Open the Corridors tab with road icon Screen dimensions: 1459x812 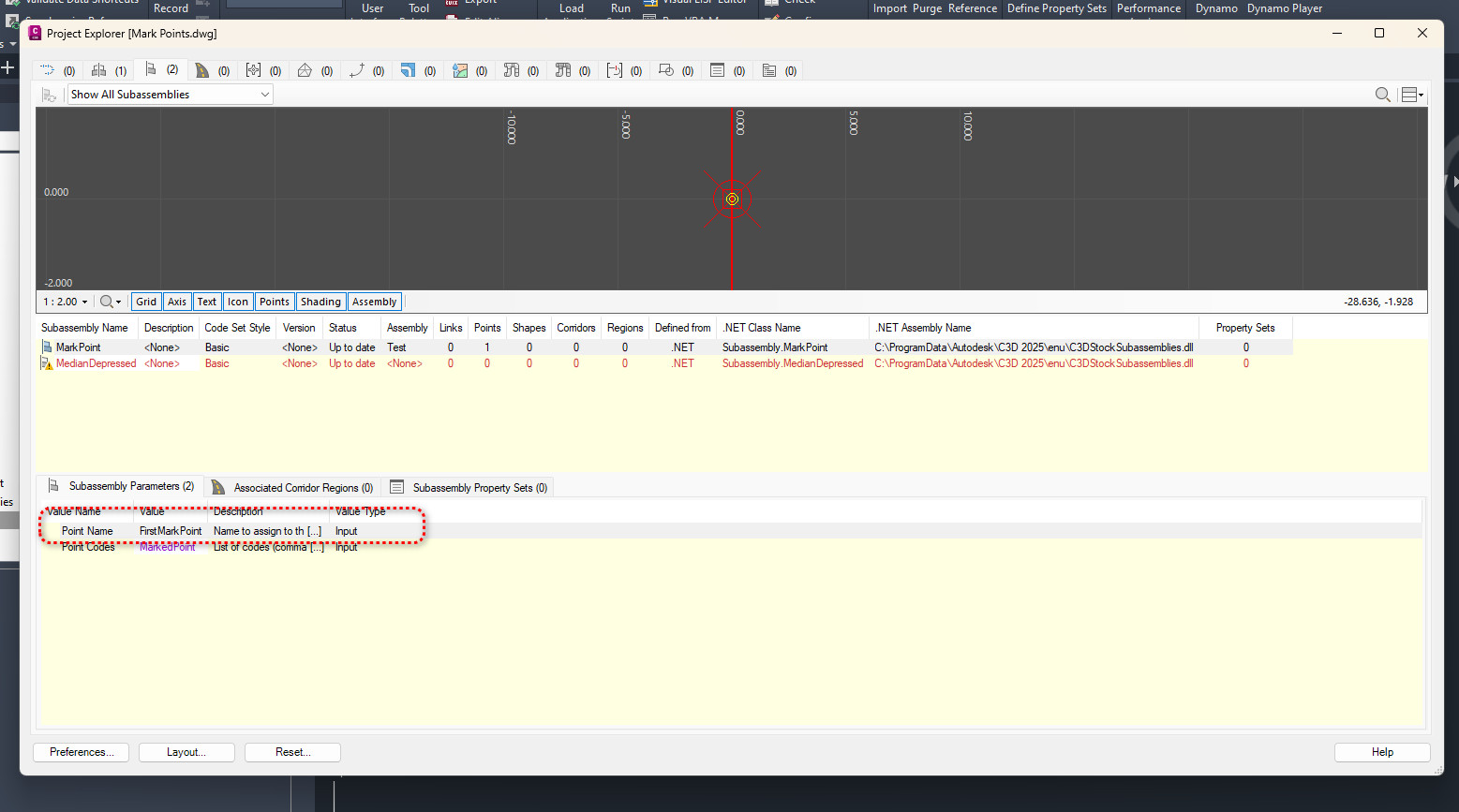[x=202, y=70]
